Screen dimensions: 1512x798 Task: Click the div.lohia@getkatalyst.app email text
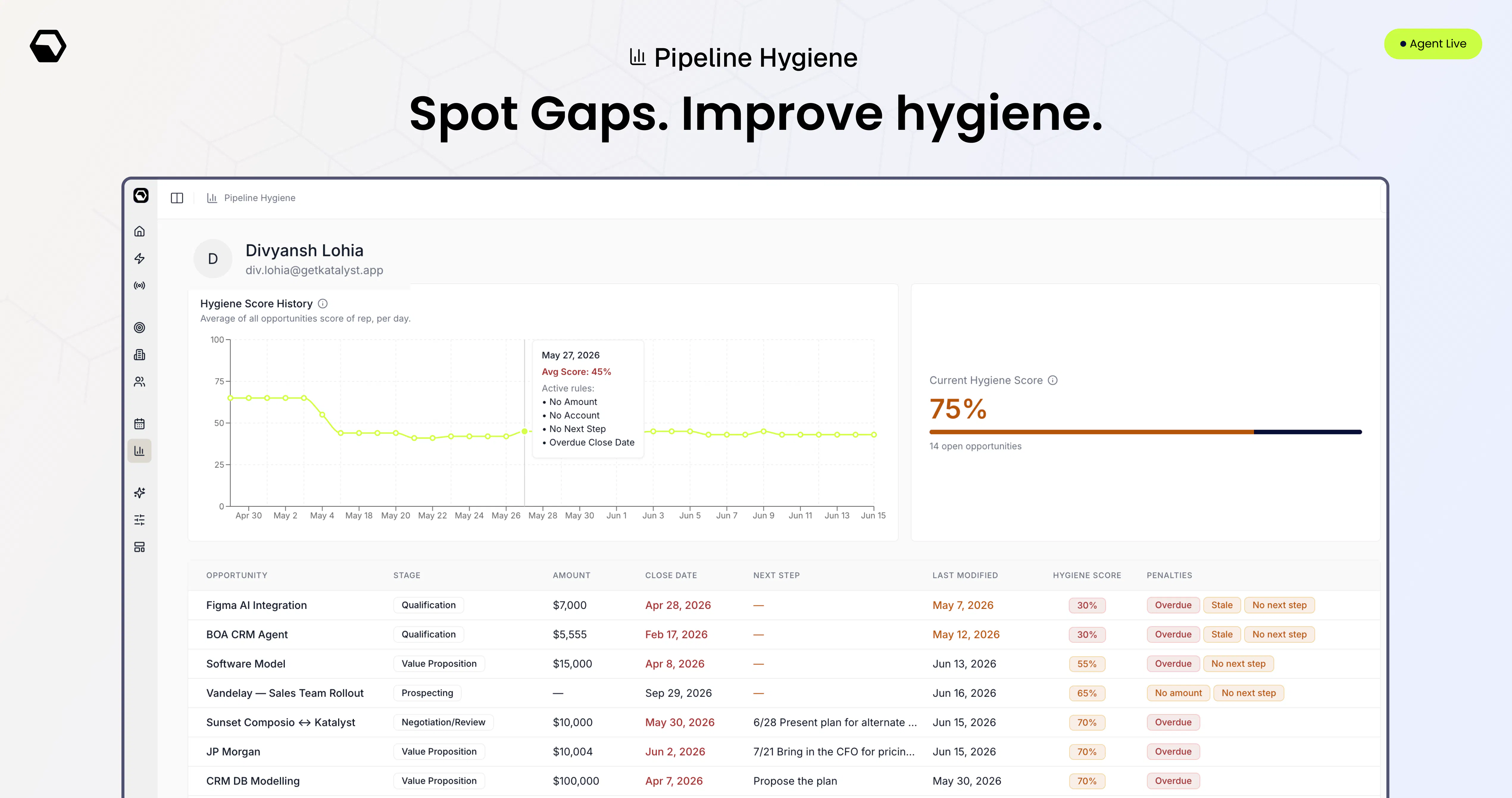[x=314, y=271]
